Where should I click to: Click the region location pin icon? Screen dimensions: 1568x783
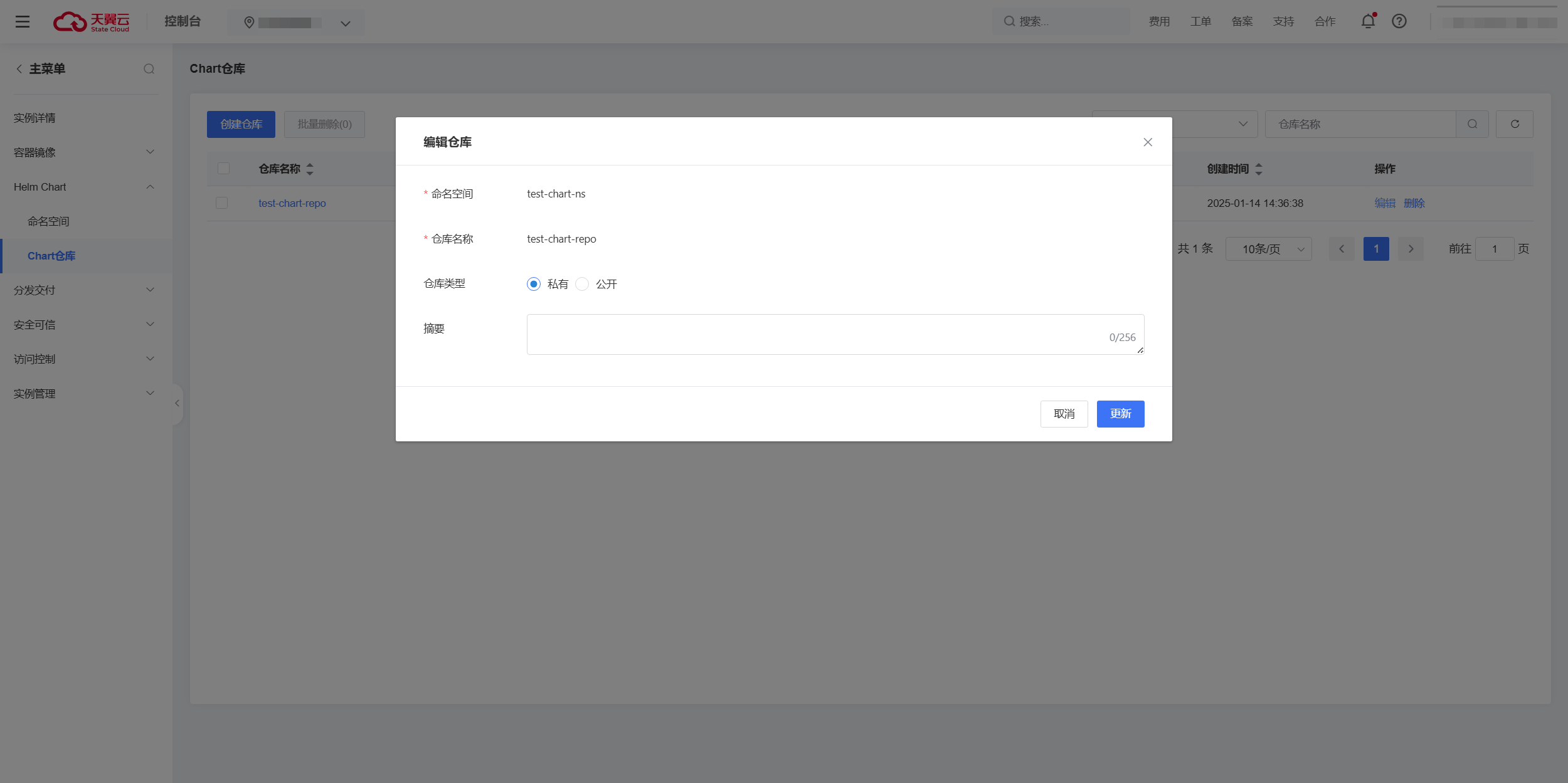(x=249, y=23)
